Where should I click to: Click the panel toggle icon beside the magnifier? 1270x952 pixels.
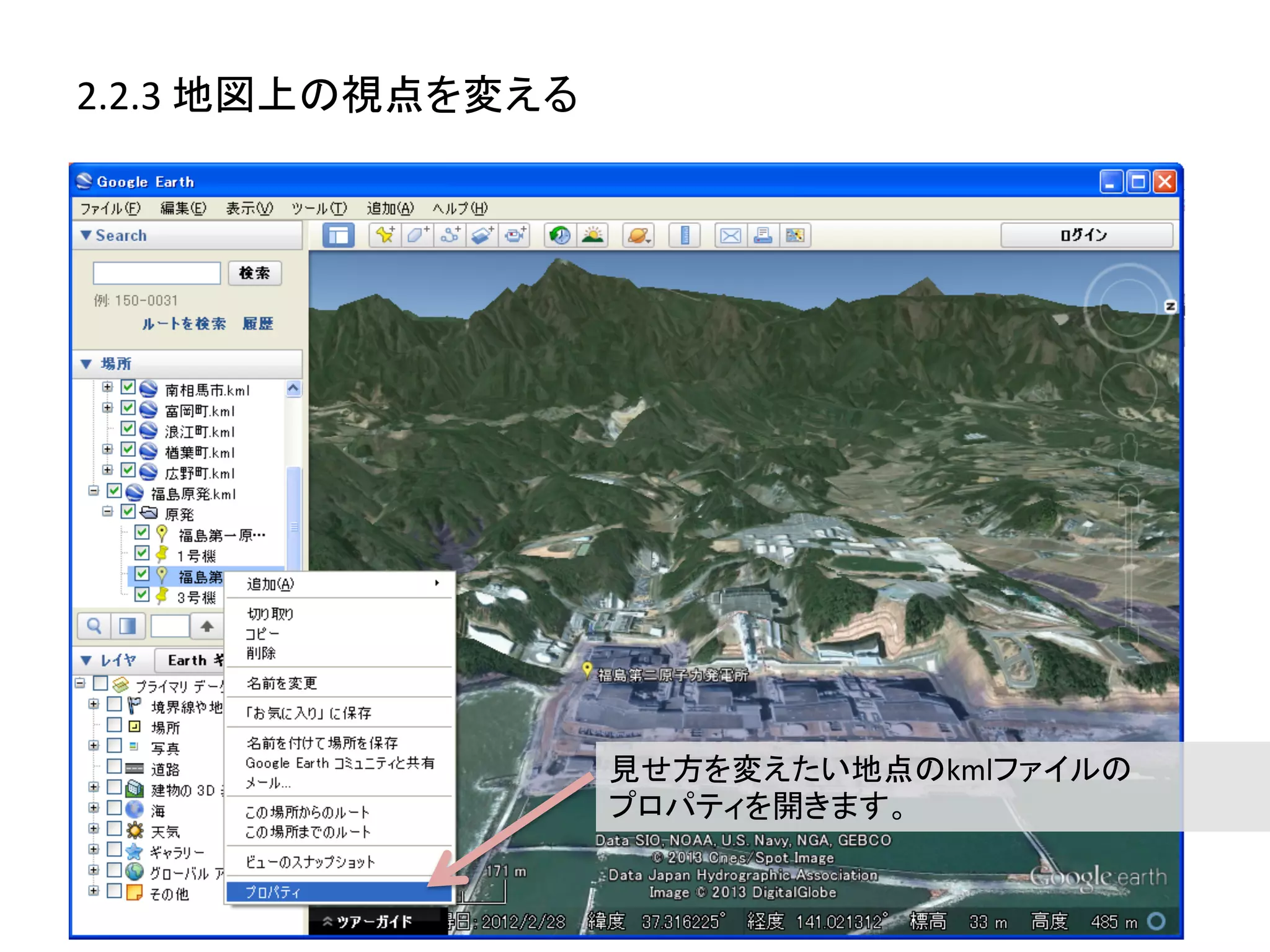point(128,626)
